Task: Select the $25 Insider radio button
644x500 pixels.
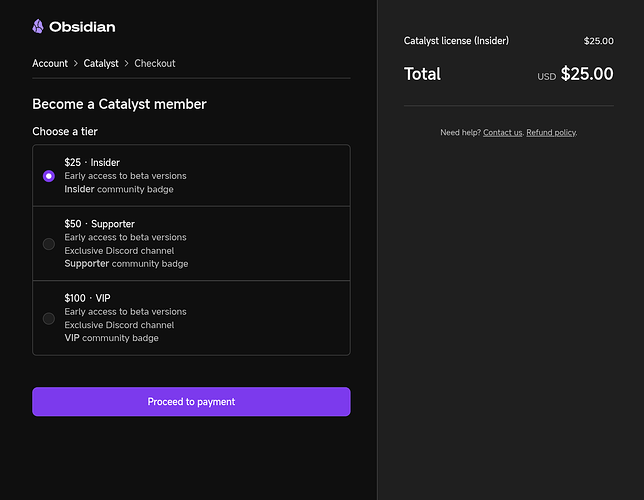Action: [x=49, y=176]
